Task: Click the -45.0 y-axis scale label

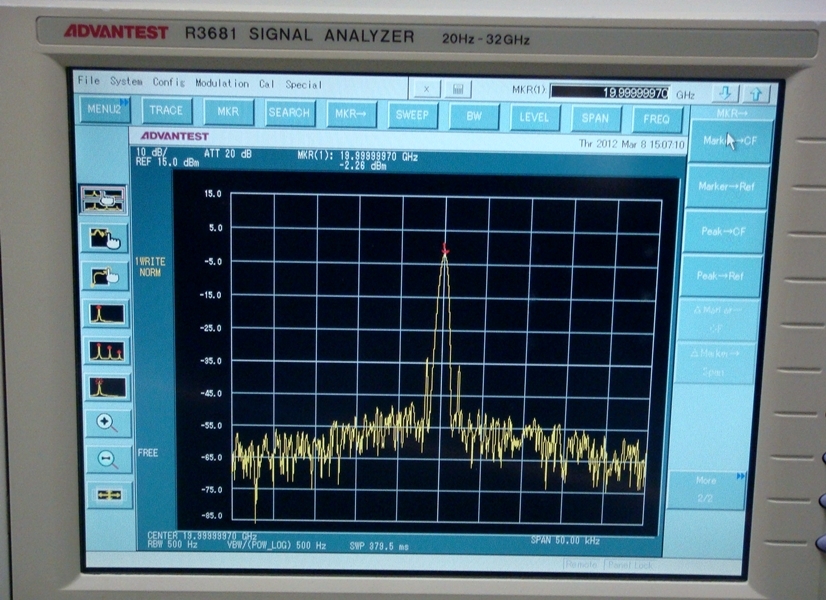Action: coord(211,393)
